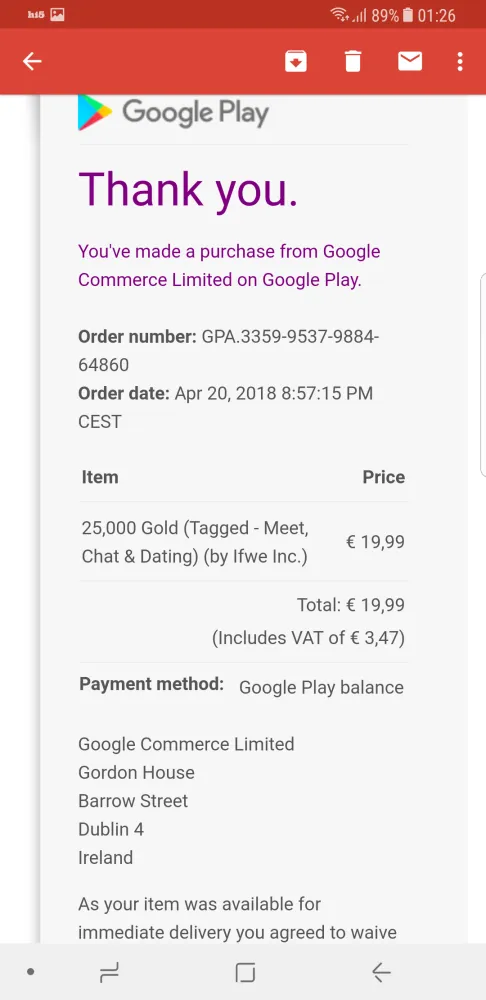
Task: Tap the Thank you heading
Action: coord(188,189)
